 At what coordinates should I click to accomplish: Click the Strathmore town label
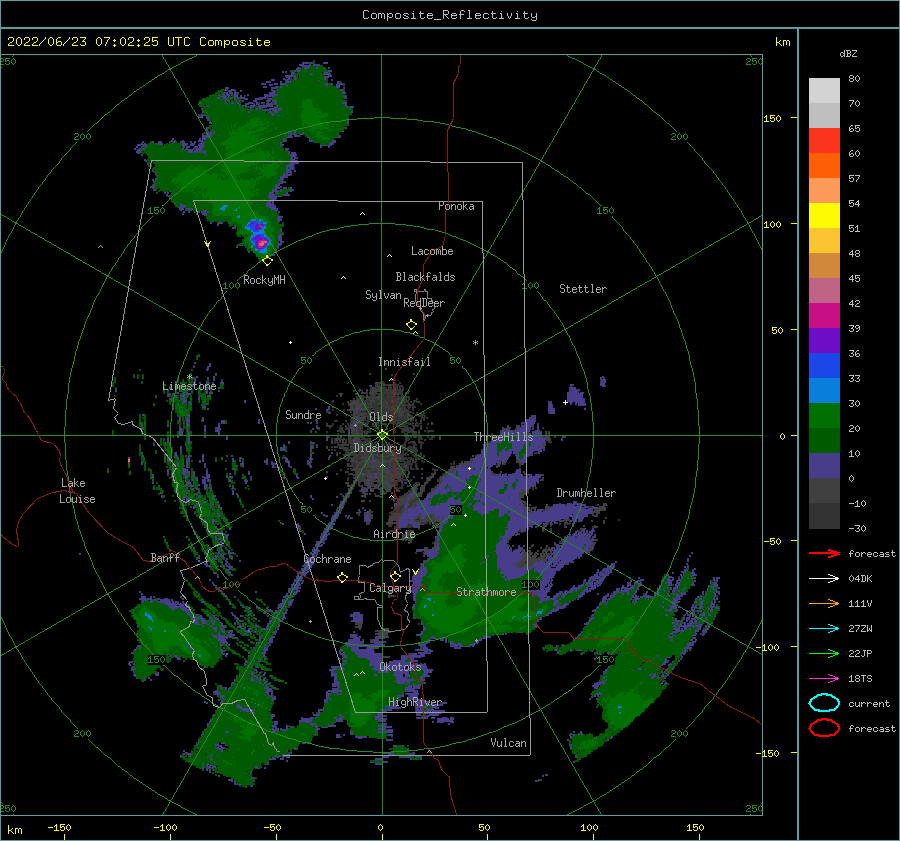(x=486, y=592)
